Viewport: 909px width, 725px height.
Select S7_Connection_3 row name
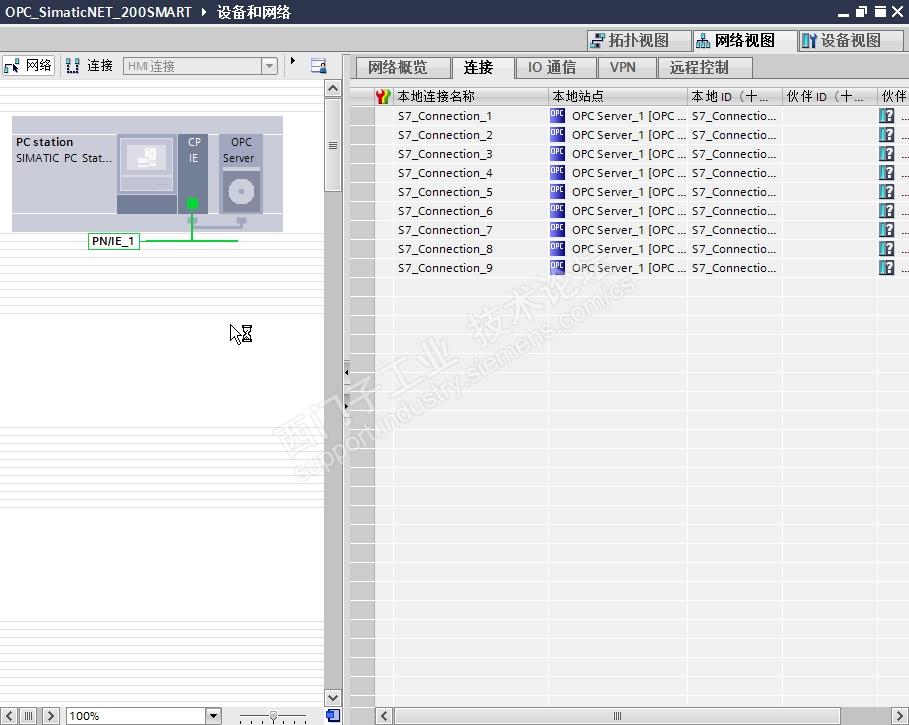(445, 154)
